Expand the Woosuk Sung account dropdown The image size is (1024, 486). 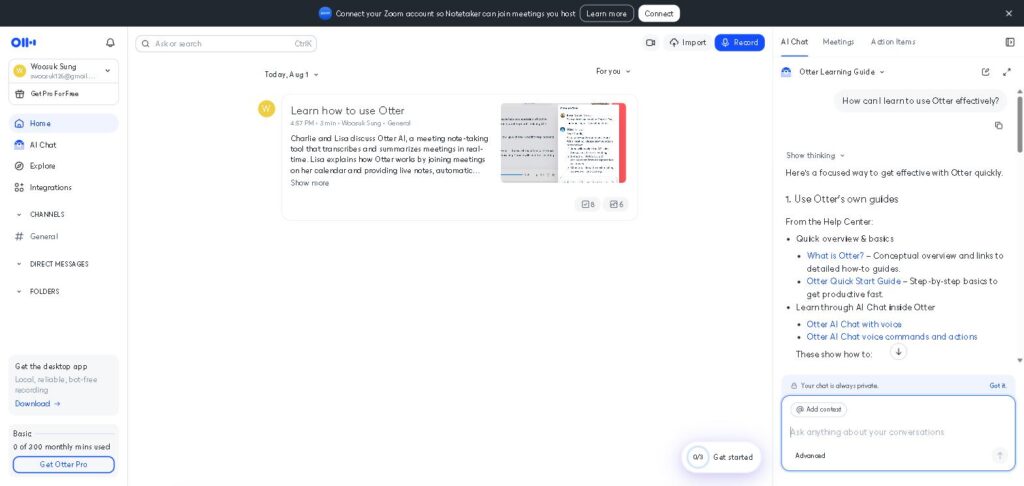63,71
